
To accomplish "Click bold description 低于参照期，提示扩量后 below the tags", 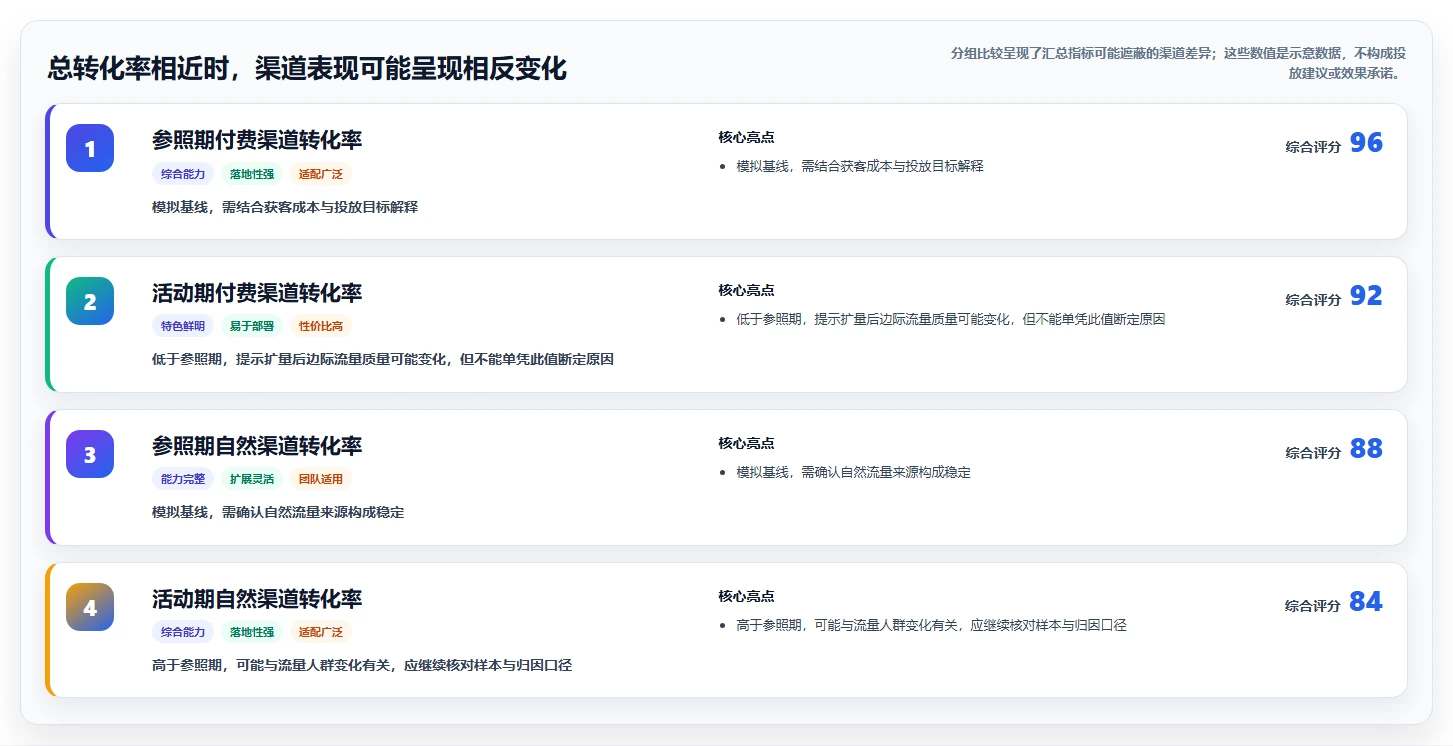I will click(x=383, y=359).
